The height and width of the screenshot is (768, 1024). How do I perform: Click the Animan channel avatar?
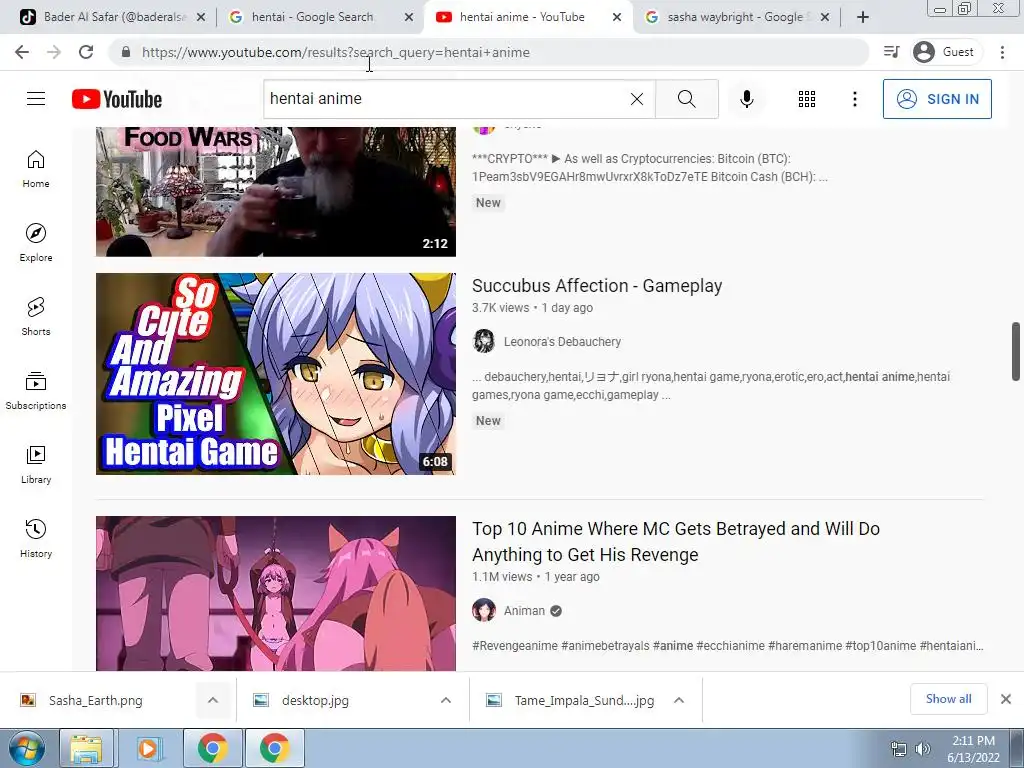pyautogui.click(x=484, y=611)
